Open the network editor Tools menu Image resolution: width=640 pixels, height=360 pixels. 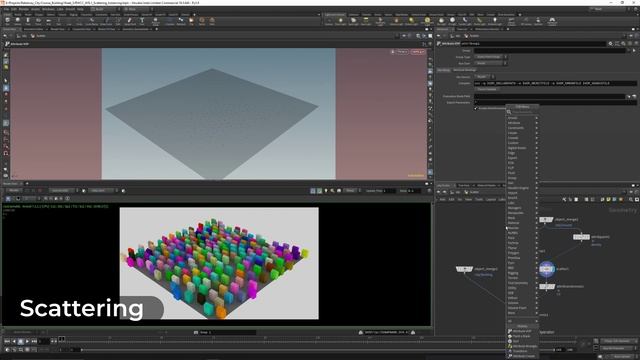tap(479, 200)
